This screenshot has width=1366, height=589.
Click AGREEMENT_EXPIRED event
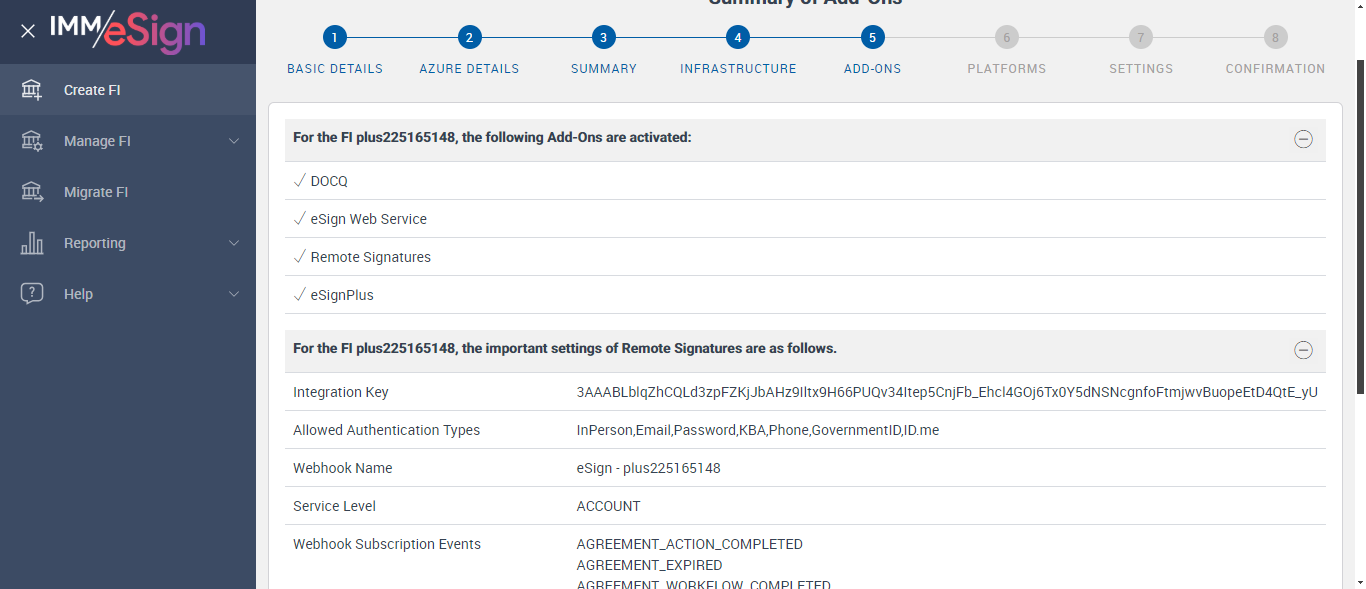coord(649,565)
